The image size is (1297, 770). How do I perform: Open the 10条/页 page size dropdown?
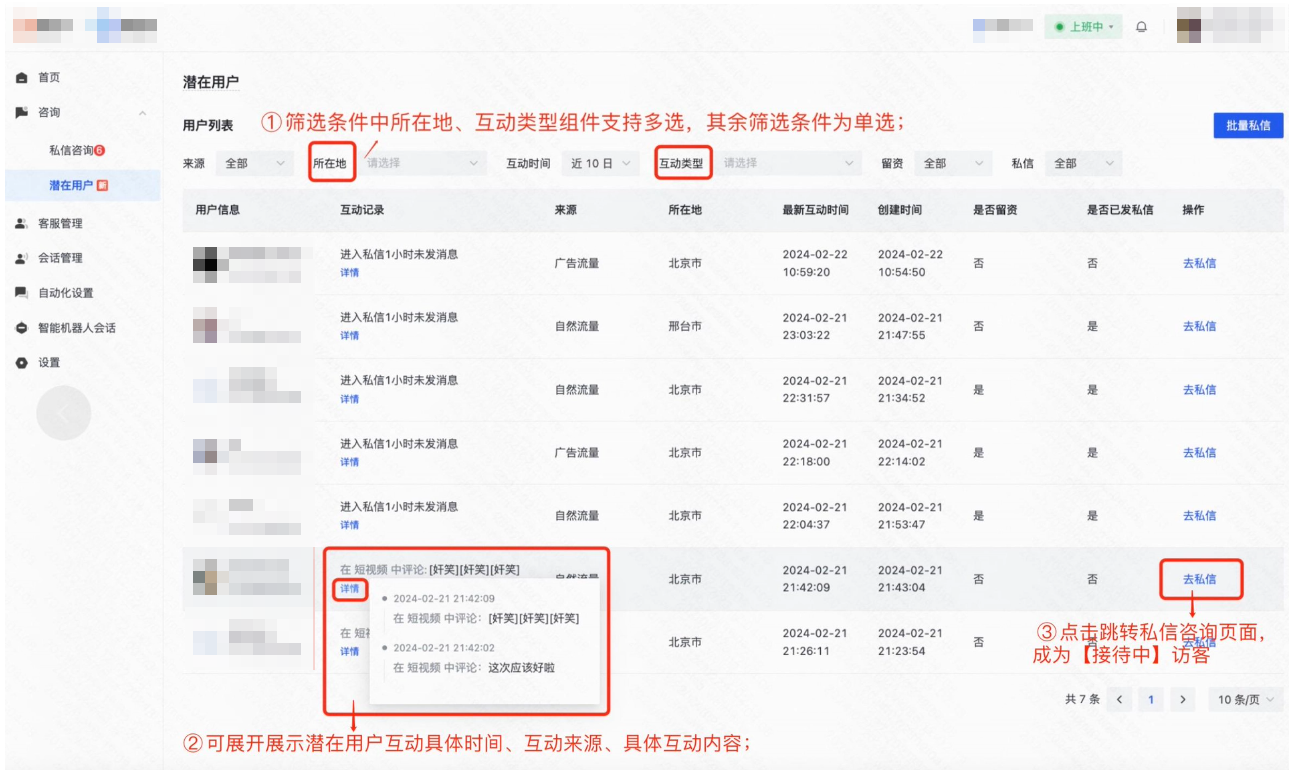[1246, 700]
